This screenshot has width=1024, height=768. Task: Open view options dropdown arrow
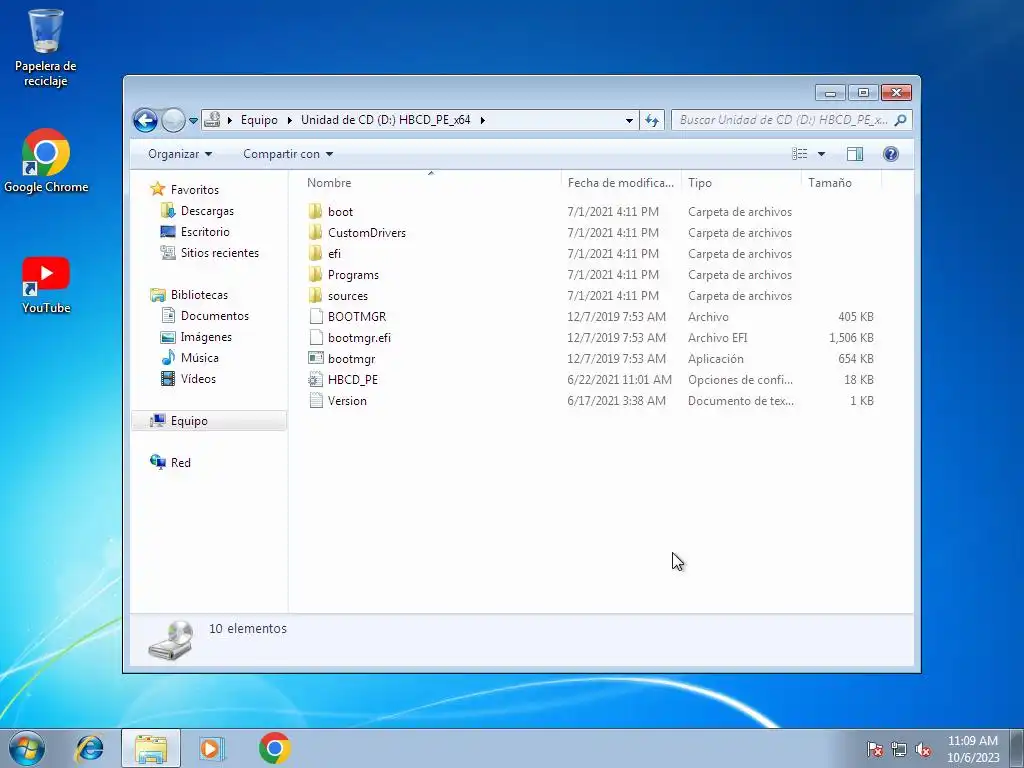click(x=822, y=154)
